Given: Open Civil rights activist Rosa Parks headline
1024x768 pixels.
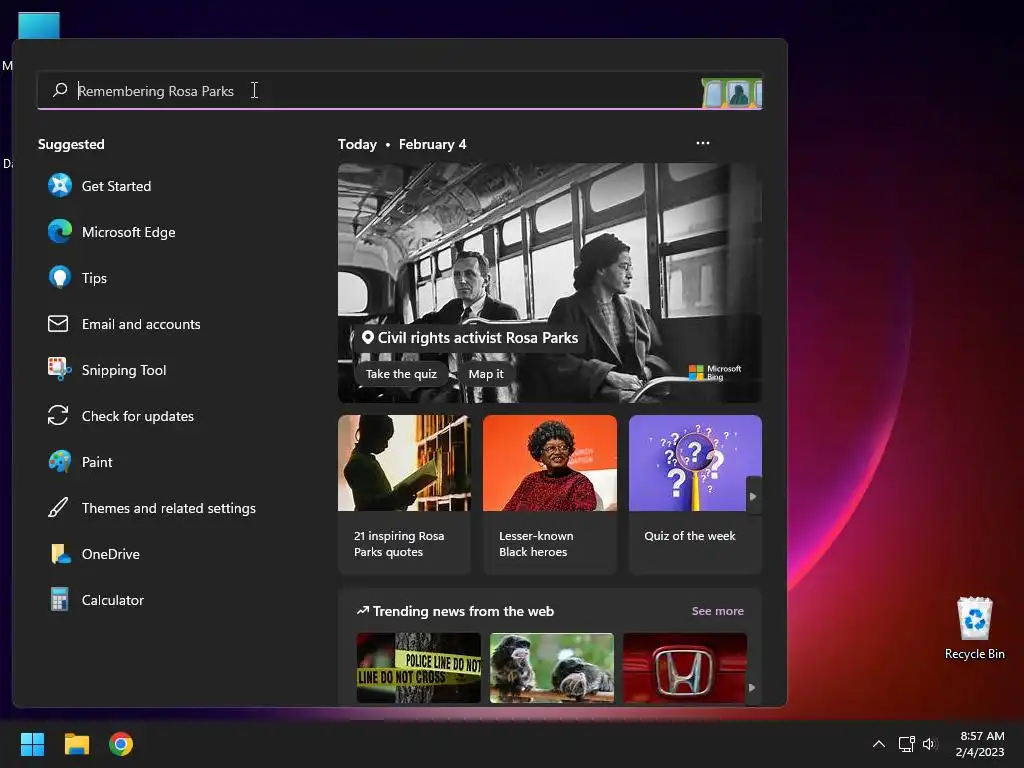Looking at the screenshot, I should click(477, 338).
